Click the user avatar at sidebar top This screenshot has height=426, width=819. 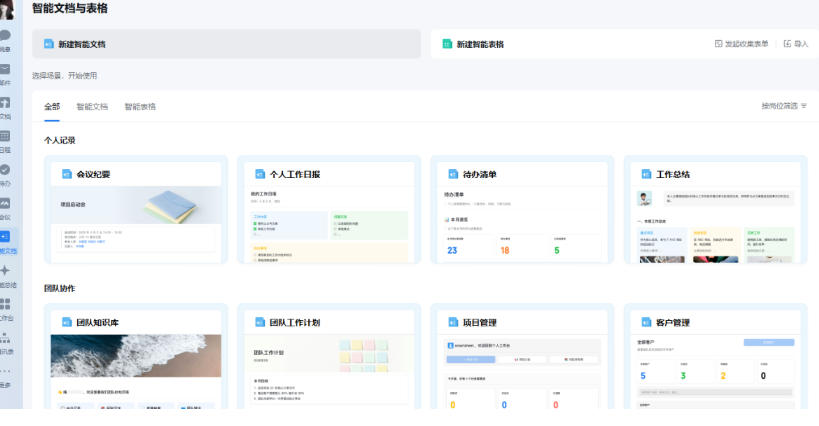(7, 9)
